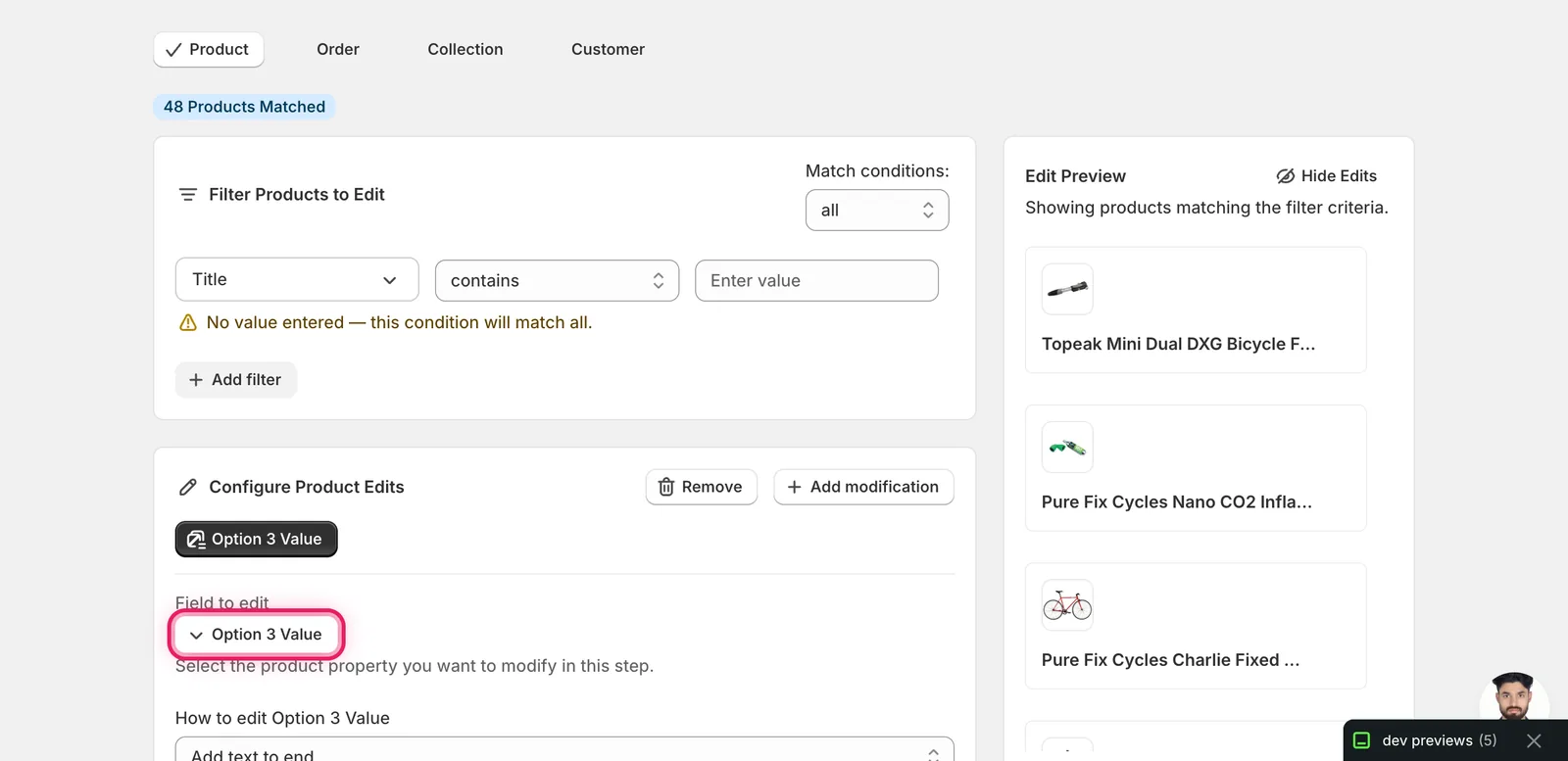Switch to the Product tab
Screen dimensions: 1568x761
(208, 50)
